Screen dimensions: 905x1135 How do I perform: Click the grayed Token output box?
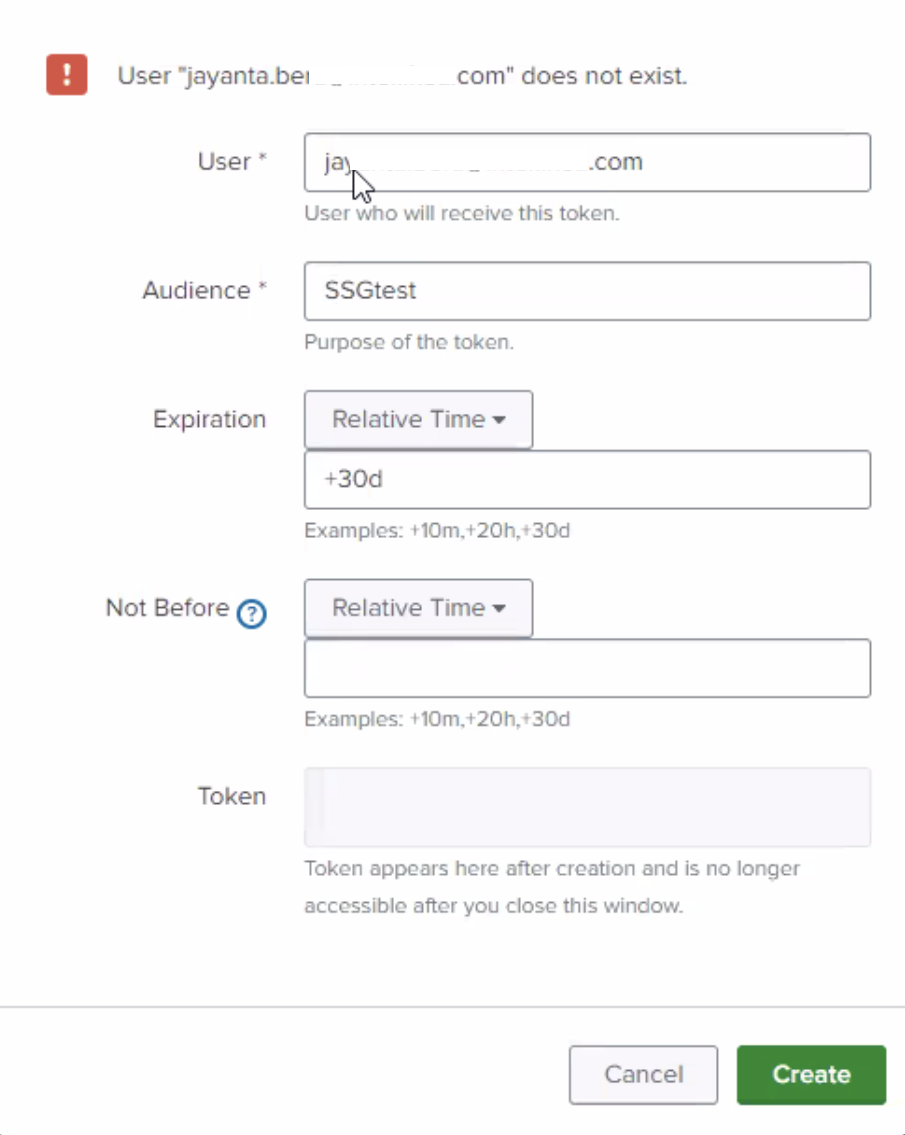coord(587,807)
